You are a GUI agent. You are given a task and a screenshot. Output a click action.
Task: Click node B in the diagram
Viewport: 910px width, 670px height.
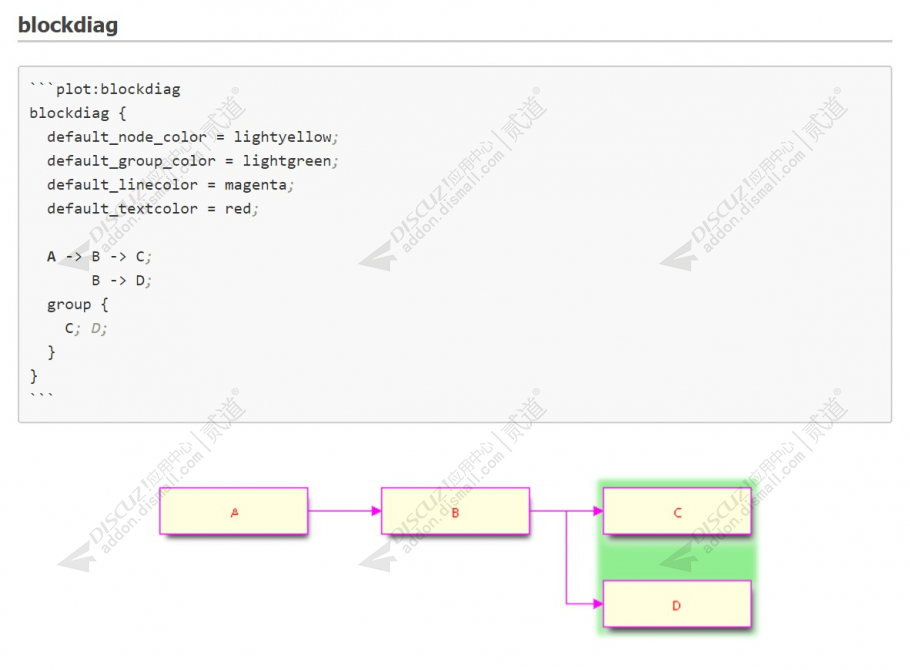pos(456,511)
